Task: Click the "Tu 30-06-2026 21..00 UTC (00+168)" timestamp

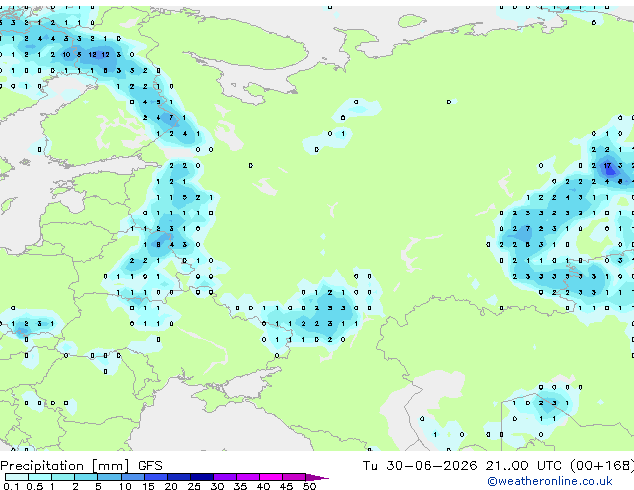Action: coord(498,465)
